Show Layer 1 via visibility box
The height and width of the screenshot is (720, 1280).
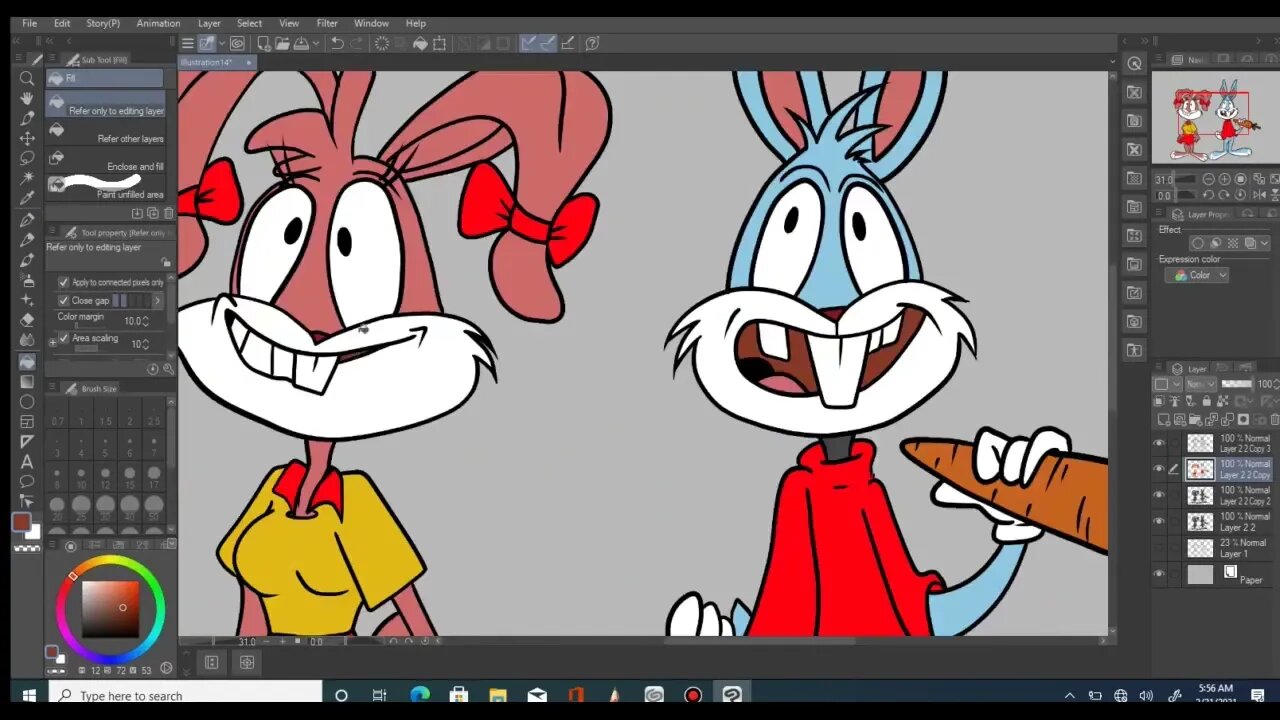pos(1159,547)
